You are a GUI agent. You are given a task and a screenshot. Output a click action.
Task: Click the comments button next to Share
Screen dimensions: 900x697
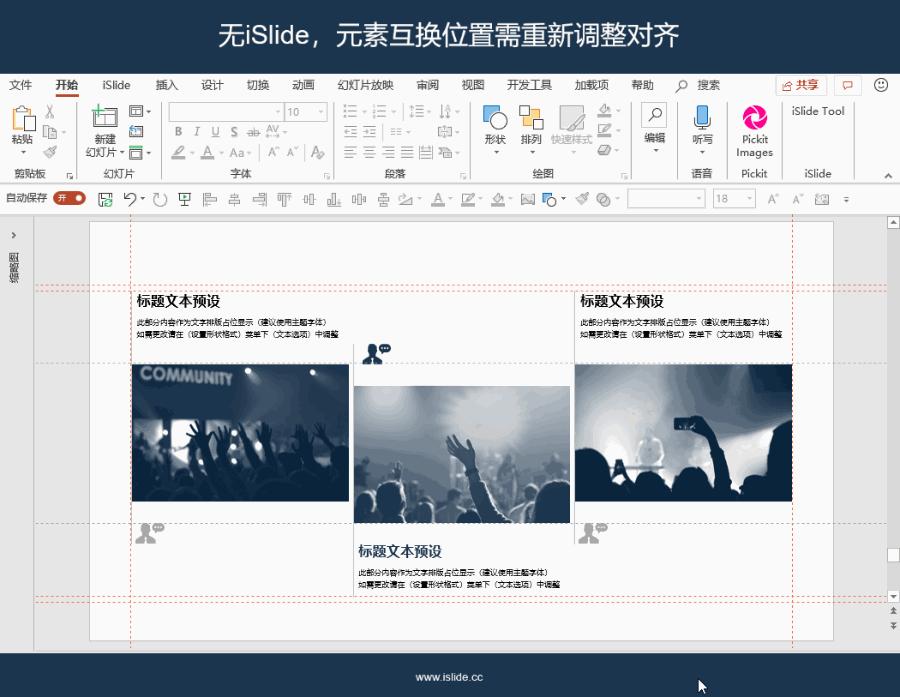847,86
